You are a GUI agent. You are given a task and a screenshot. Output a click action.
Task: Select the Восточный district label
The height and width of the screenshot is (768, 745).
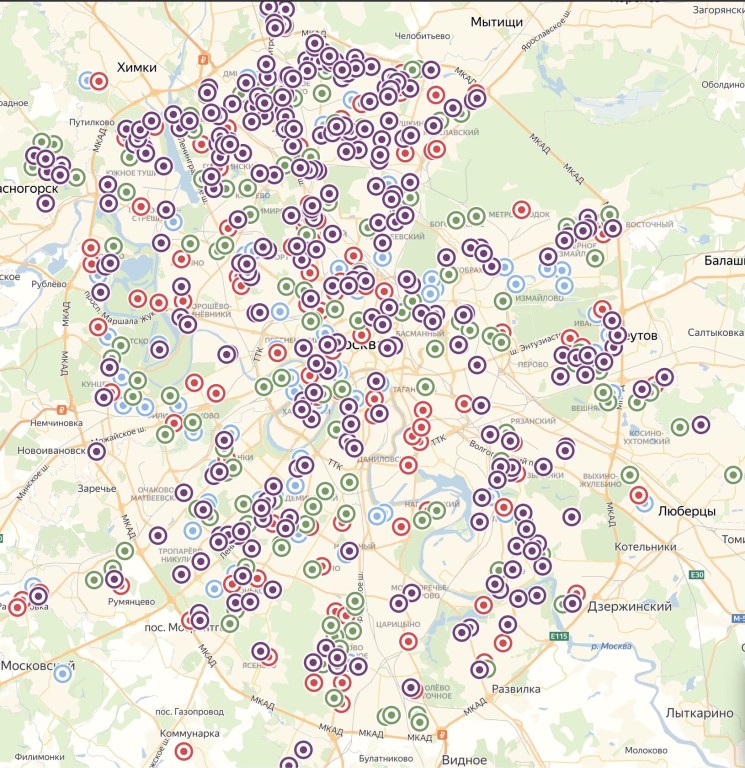649,225
